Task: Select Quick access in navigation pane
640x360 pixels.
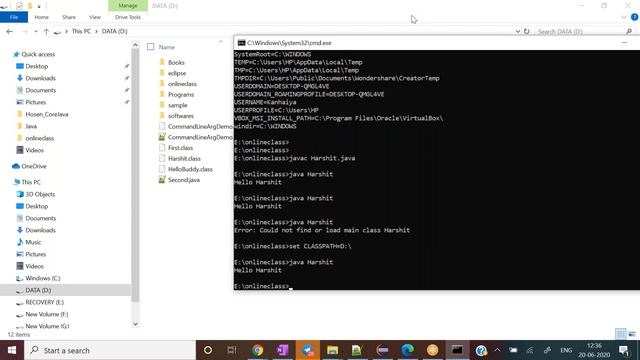Action: [x=38, y=54]
